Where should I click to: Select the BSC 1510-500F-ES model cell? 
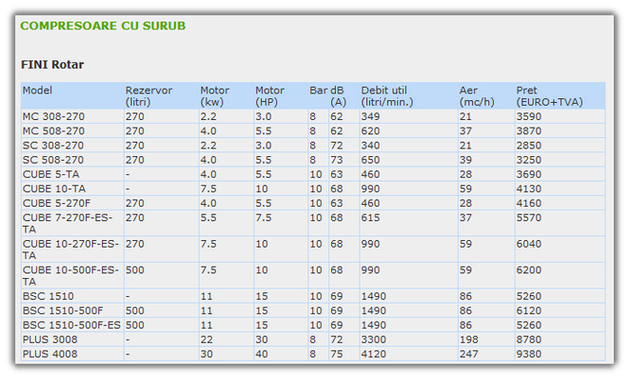(x=71, y=325)
